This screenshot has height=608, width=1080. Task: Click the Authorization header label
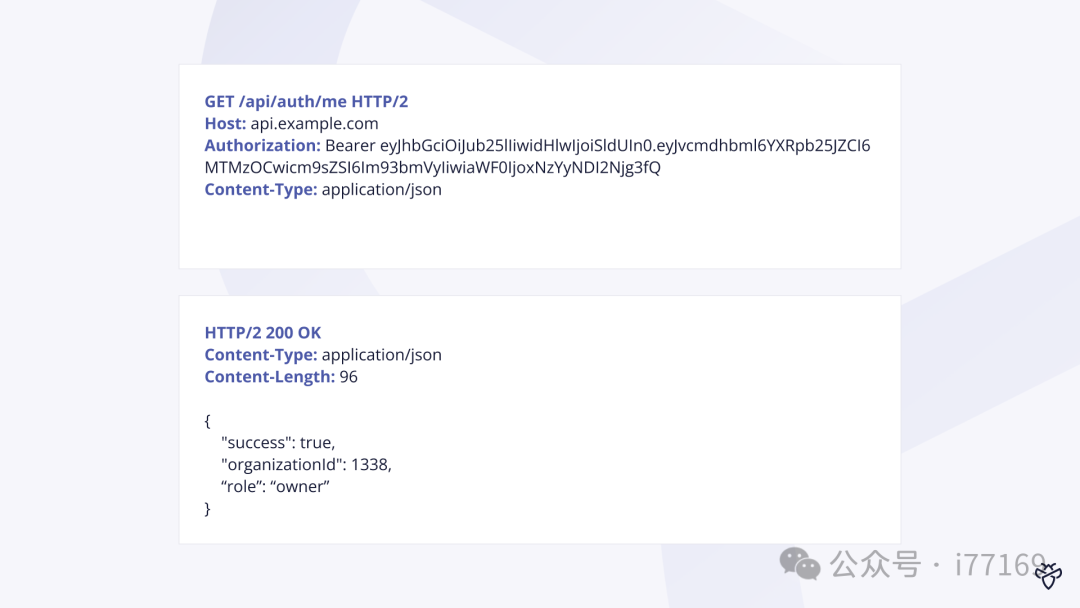262,145
